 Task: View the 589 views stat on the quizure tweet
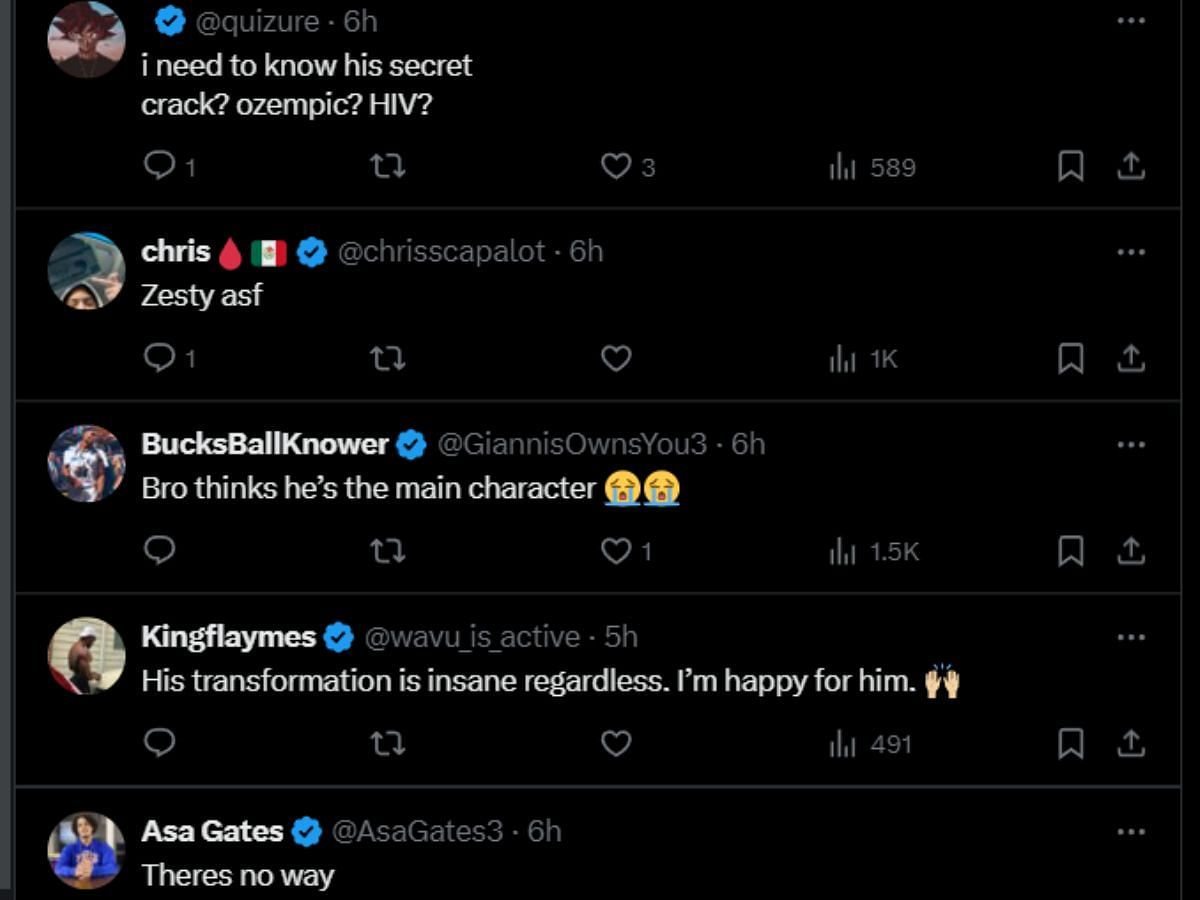click(x=872, y=167)
